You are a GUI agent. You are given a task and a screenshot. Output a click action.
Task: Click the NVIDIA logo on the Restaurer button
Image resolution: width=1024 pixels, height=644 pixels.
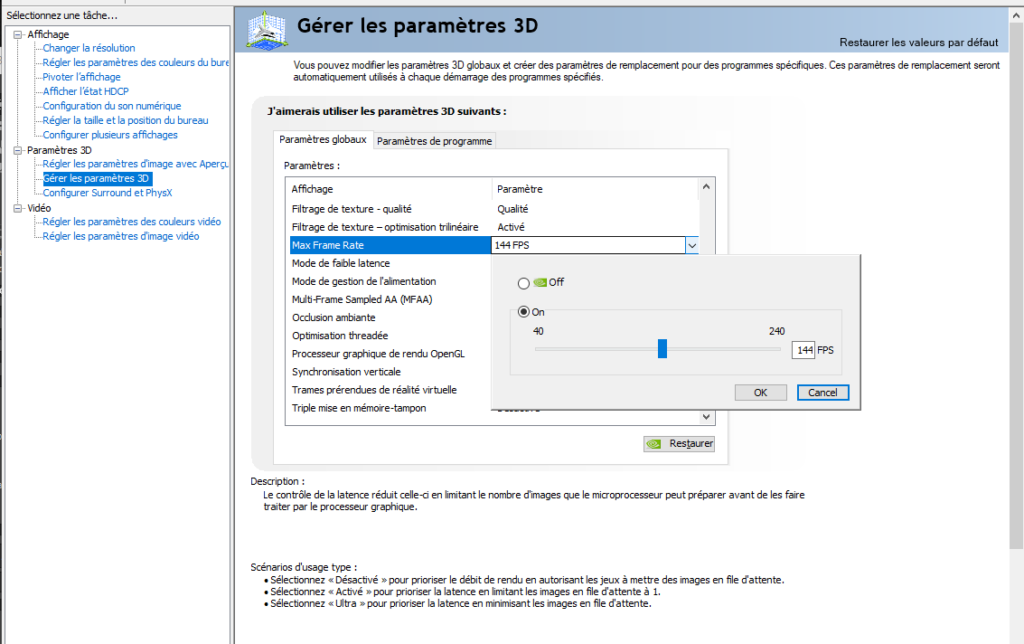pyautogui.click(x=654, y=443)
